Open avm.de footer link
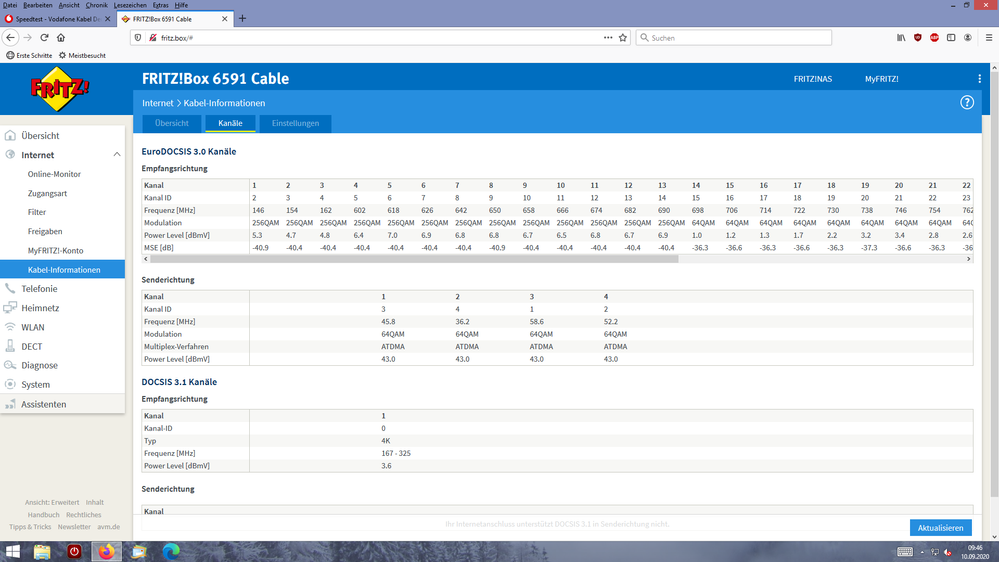Viewport: 999px width, 562px height. [108, 527]
